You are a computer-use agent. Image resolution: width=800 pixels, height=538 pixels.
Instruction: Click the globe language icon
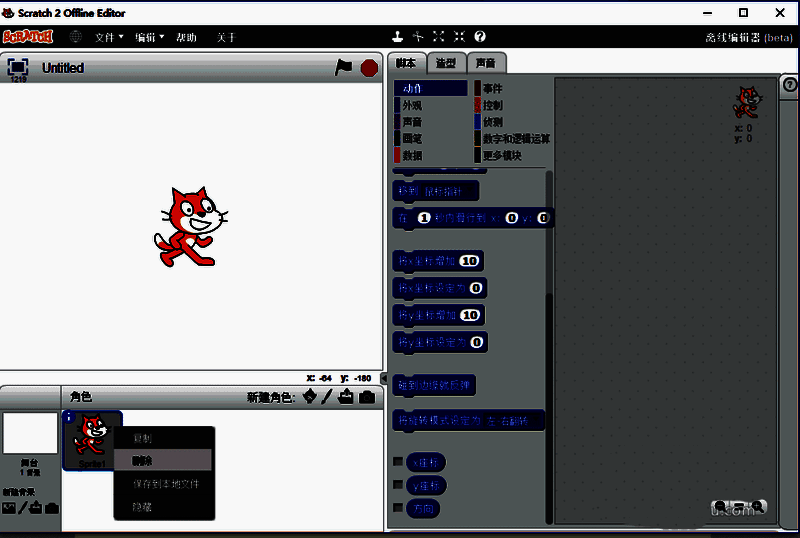(x=76, y=37)
